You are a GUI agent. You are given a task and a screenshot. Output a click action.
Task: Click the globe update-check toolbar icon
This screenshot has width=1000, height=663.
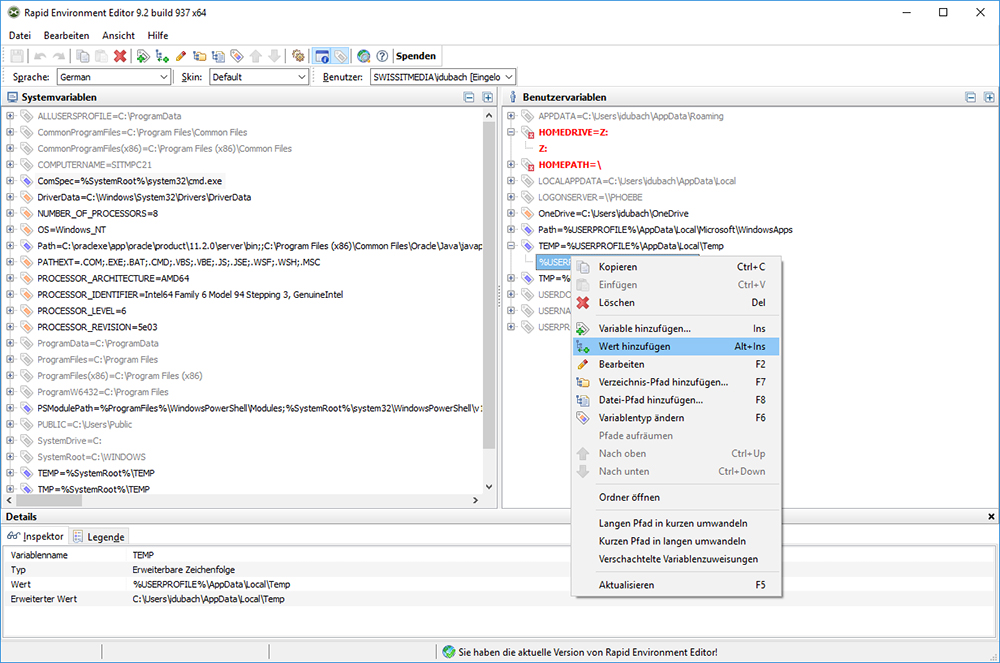(364, 56)
